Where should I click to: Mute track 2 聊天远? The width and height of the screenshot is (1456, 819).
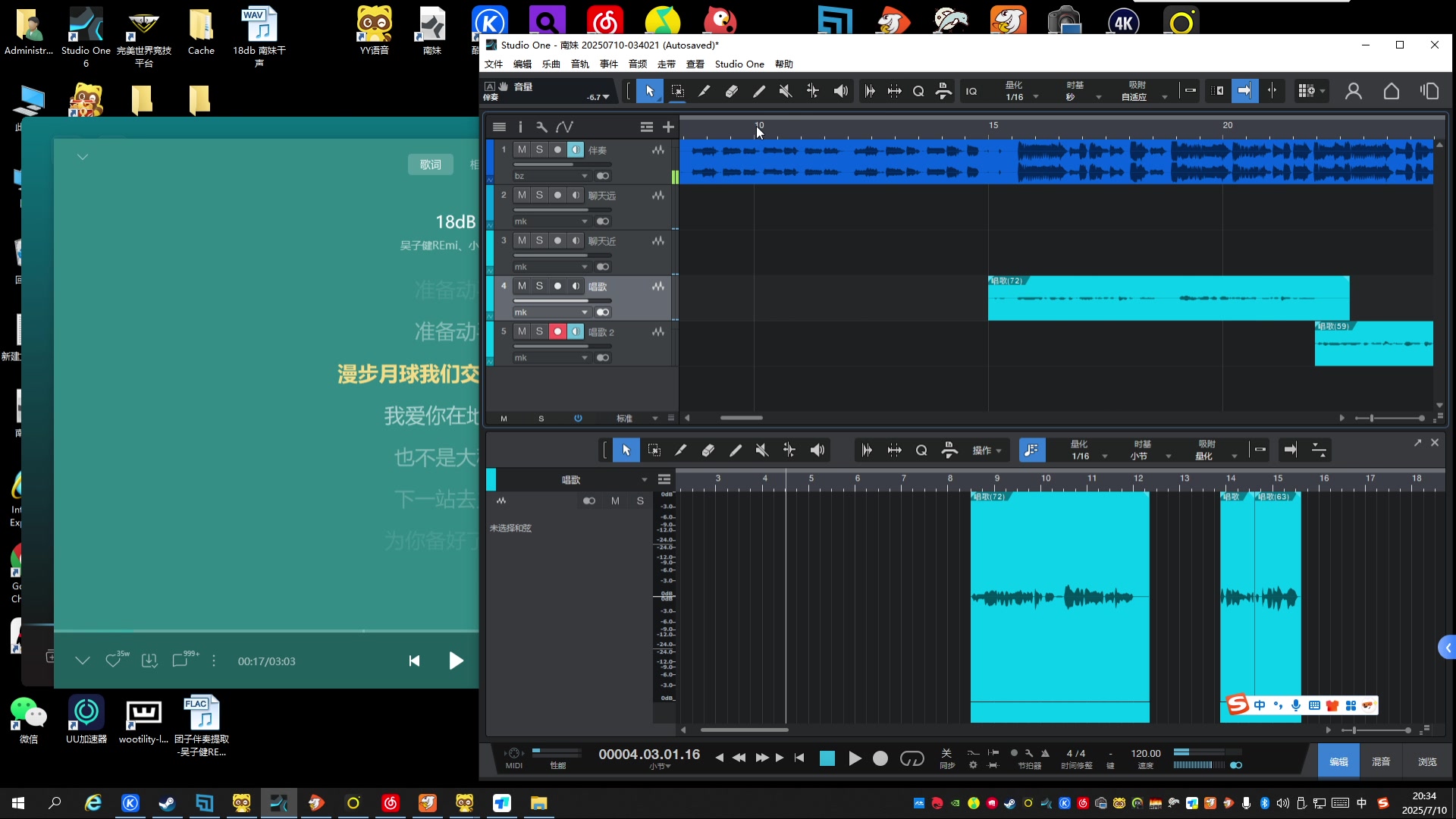pyautogui.click(x=522, y=195)
